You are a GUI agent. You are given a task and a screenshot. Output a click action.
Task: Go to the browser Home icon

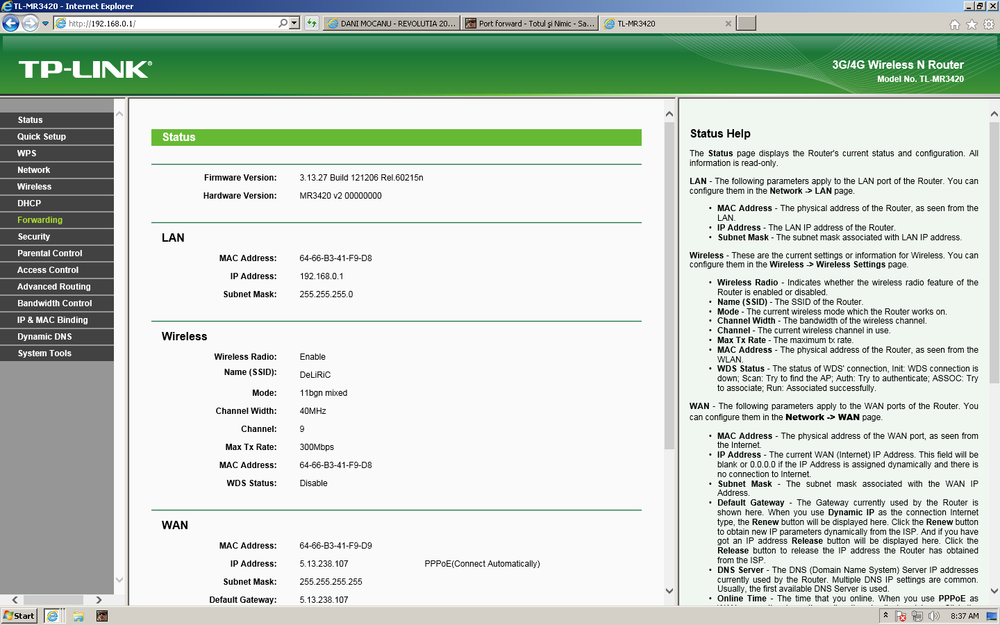coord(954,24)
